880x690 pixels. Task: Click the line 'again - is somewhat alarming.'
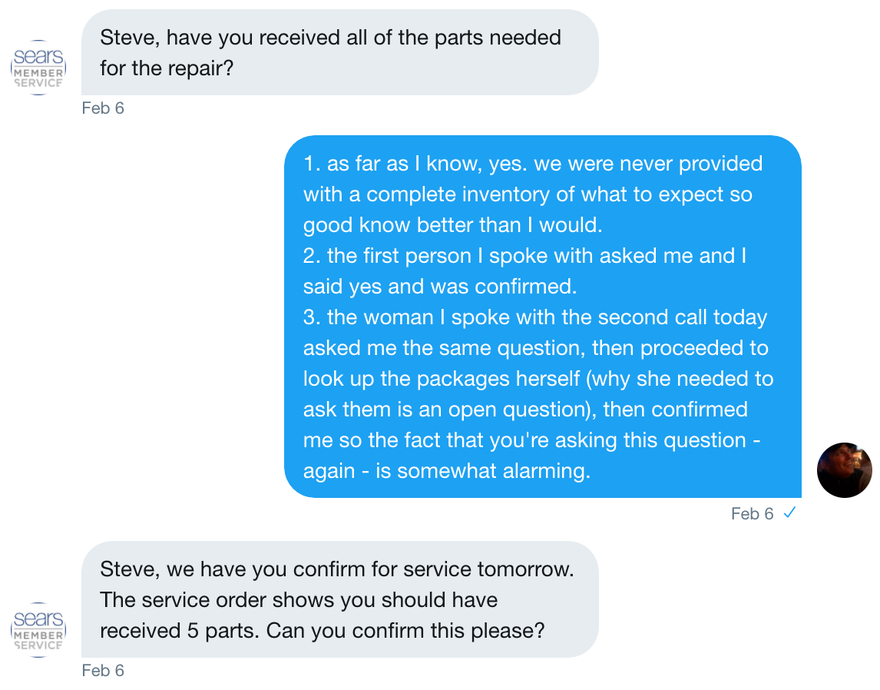[x=447, y=470]
